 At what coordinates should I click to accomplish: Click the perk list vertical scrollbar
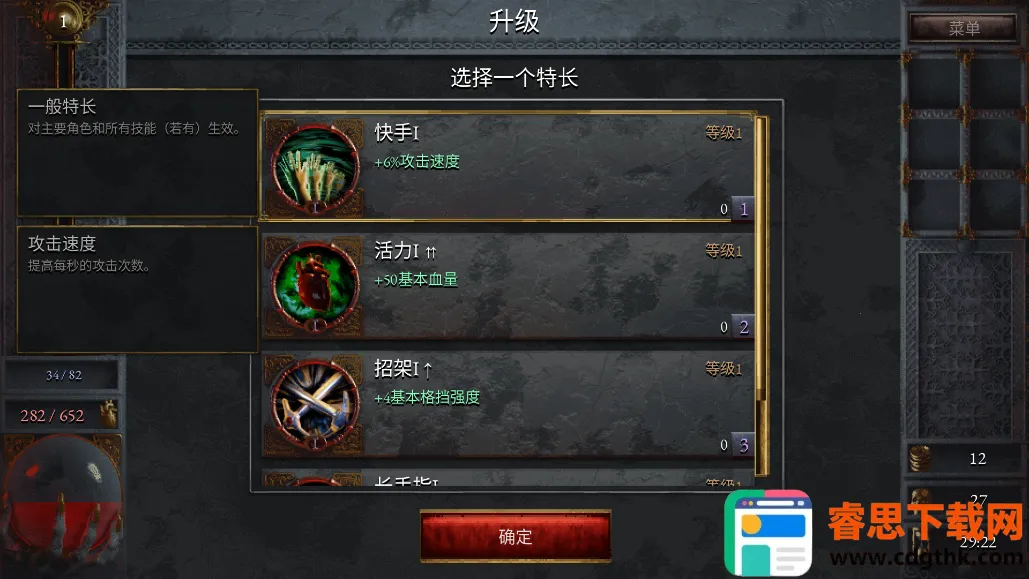[761, 295]
